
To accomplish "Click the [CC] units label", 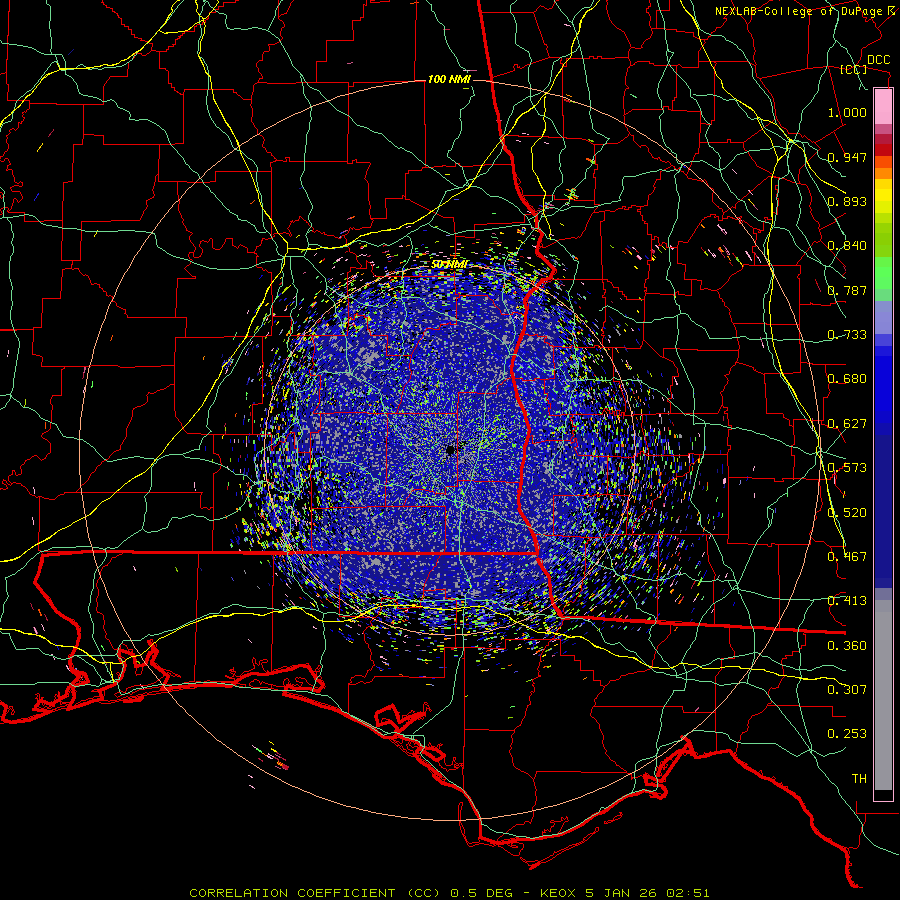I will 854,69.
